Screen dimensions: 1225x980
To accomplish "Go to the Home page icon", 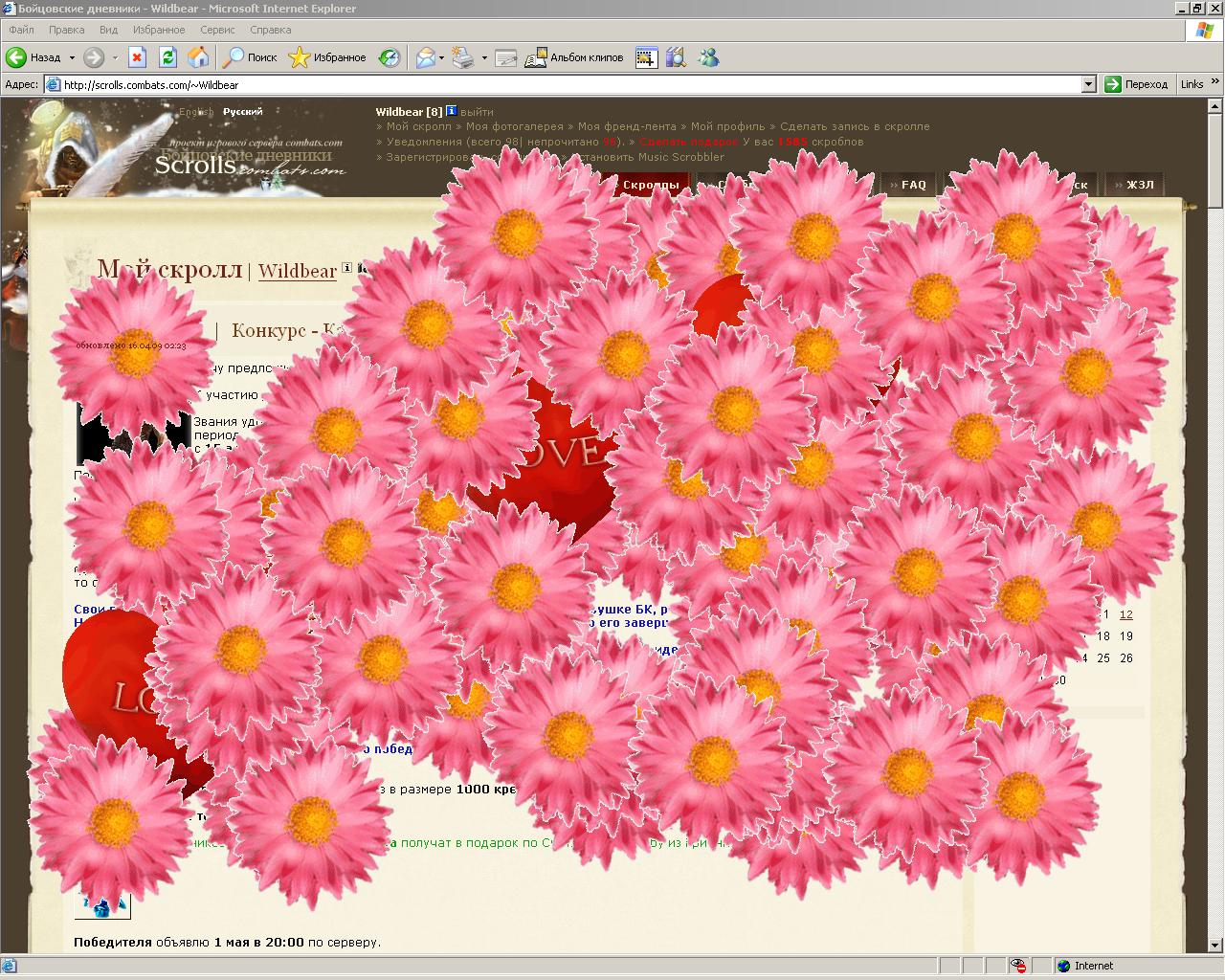I will 198,57.
